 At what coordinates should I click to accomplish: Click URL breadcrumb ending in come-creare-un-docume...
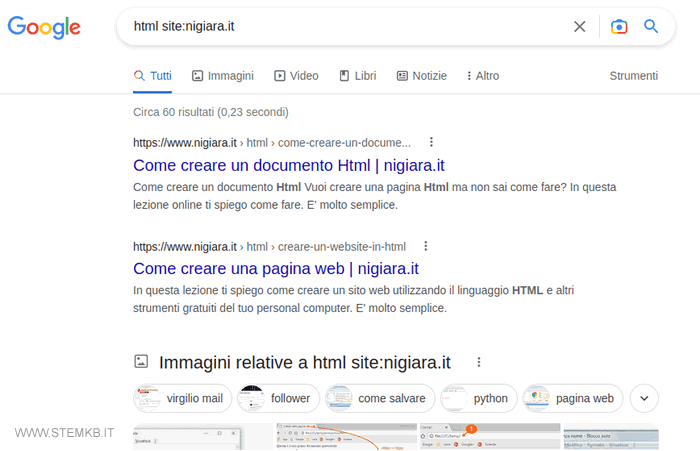coord(271,143)
